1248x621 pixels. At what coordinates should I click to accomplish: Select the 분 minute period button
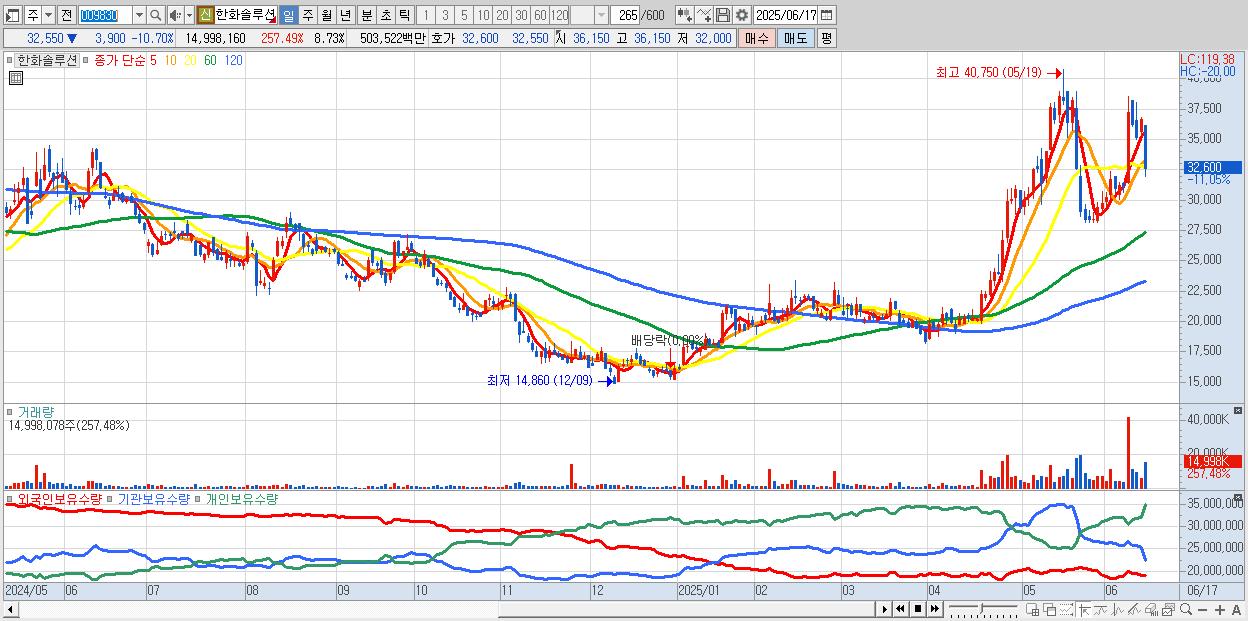[367, 15]
